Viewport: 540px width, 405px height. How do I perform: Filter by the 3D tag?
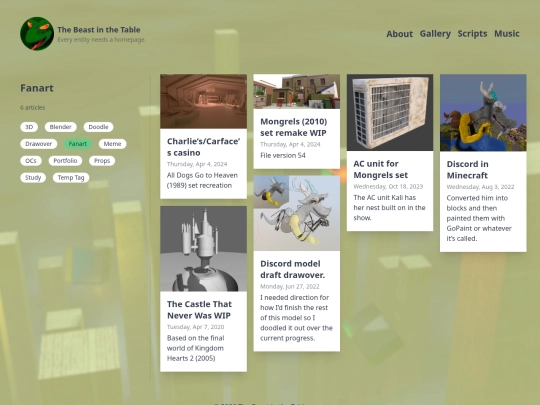29,127
